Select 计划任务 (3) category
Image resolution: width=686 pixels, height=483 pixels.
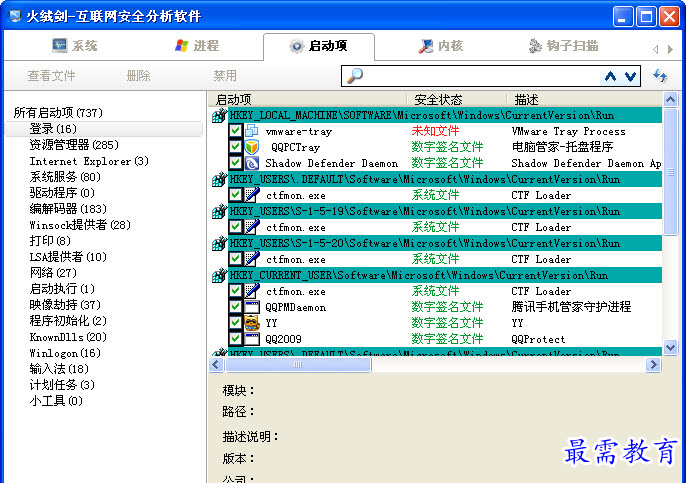click(x=62, y=385)
